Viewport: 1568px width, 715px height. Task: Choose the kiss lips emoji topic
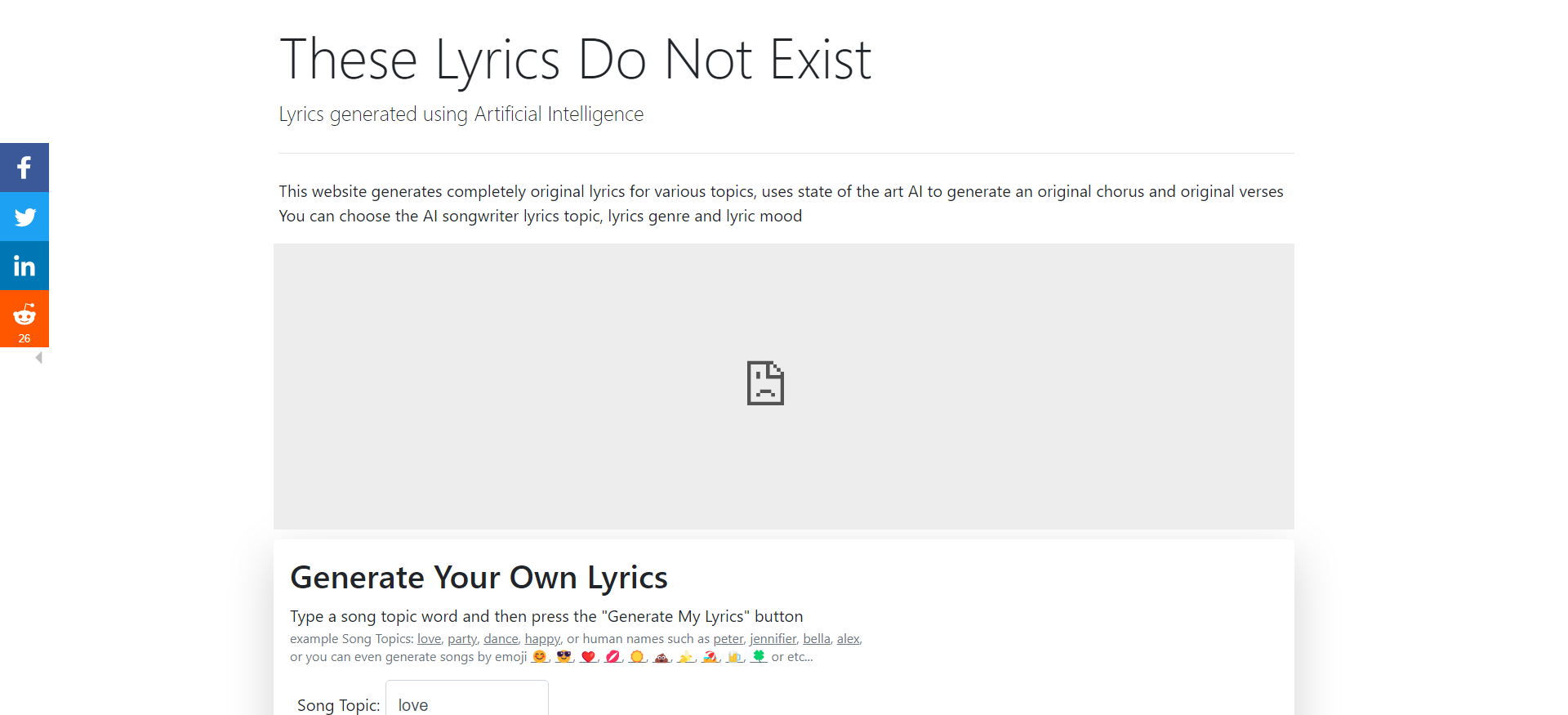612,656
